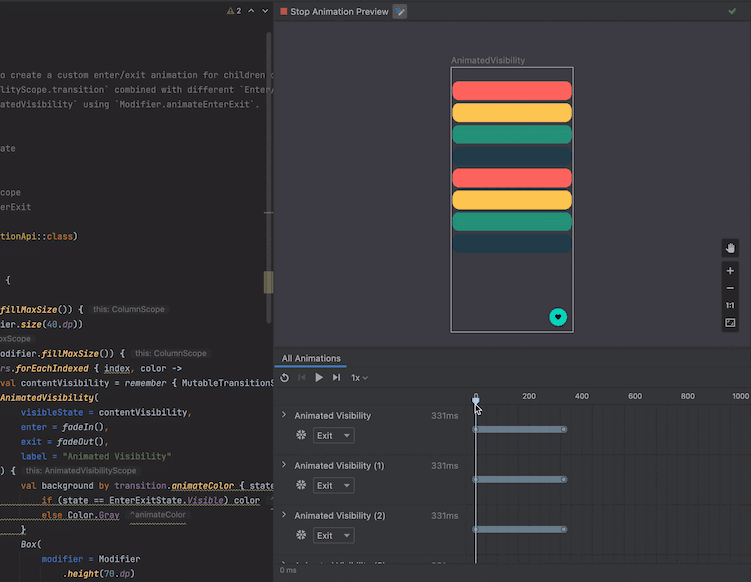Viewport: 751px width, 582px height.
Task: Click the timeline playhead handle at 0
Action: click(x=475, y=400)
